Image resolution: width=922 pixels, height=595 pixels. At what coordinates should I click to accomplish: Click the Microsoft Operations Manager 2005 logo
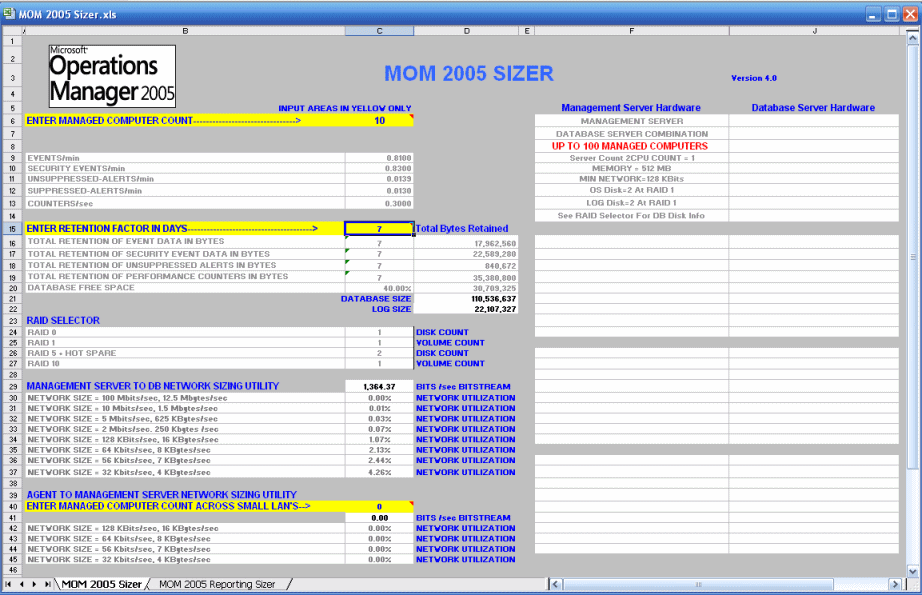(112, 76)
